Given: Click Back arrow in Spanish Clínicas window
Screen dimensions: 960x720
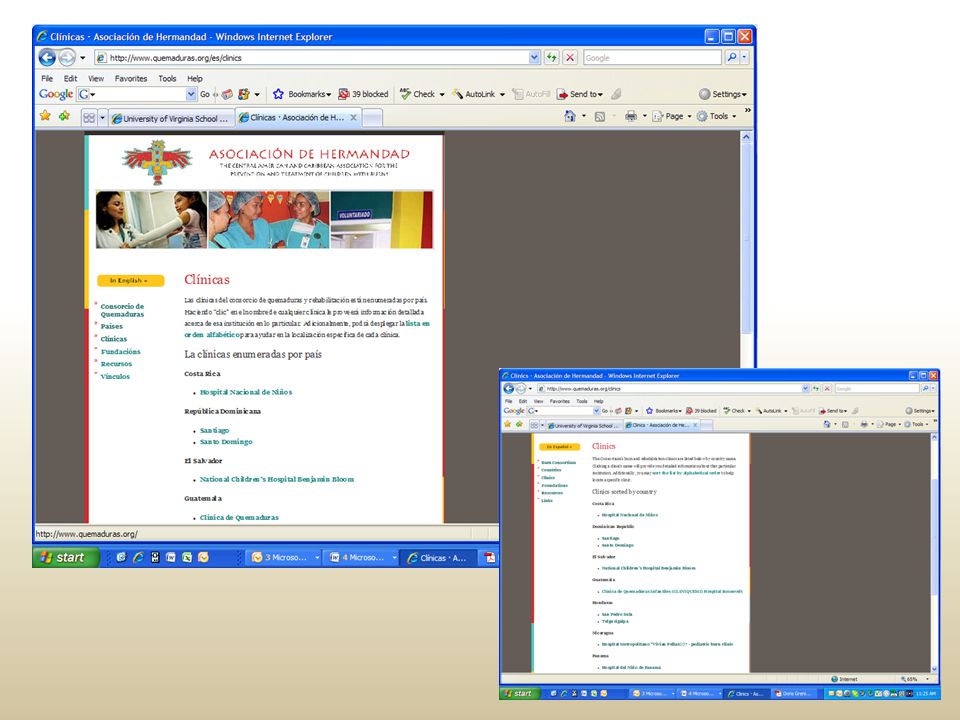Looking at the screenshot, I should click(47, 58).
